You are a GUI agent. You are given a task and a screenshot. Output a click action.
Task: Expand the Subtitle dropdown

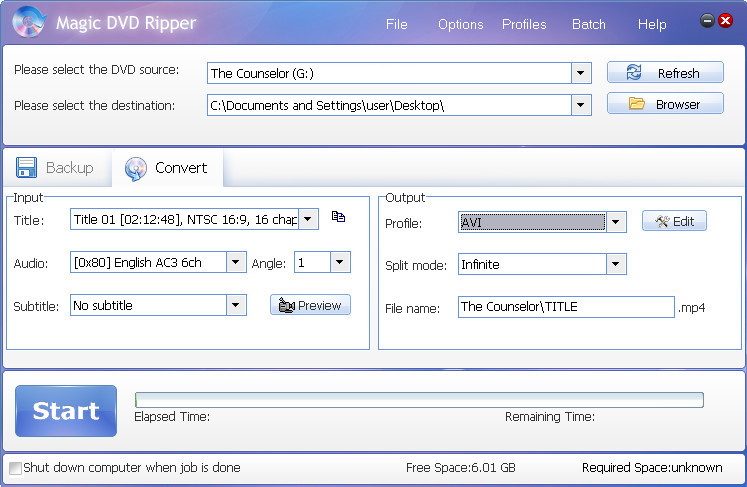pyautogui.click(x=236, y=305)
